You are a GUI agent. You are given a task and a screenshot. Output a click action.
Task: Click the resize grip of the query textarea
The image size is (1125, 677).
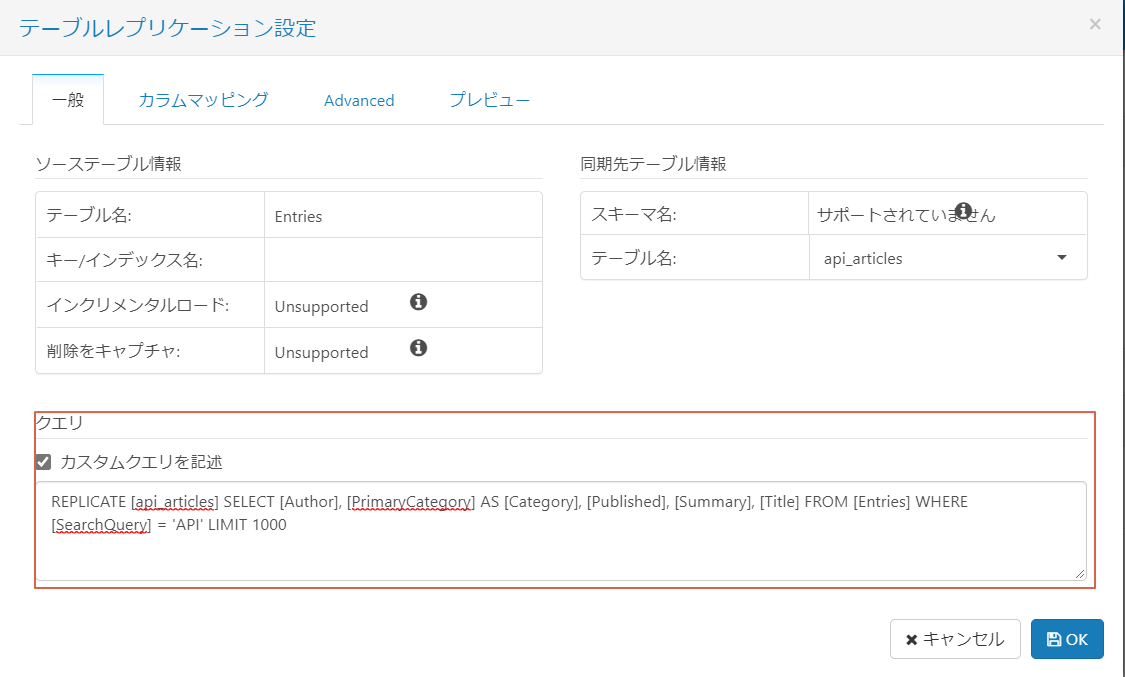click(x=1080, y=572)
